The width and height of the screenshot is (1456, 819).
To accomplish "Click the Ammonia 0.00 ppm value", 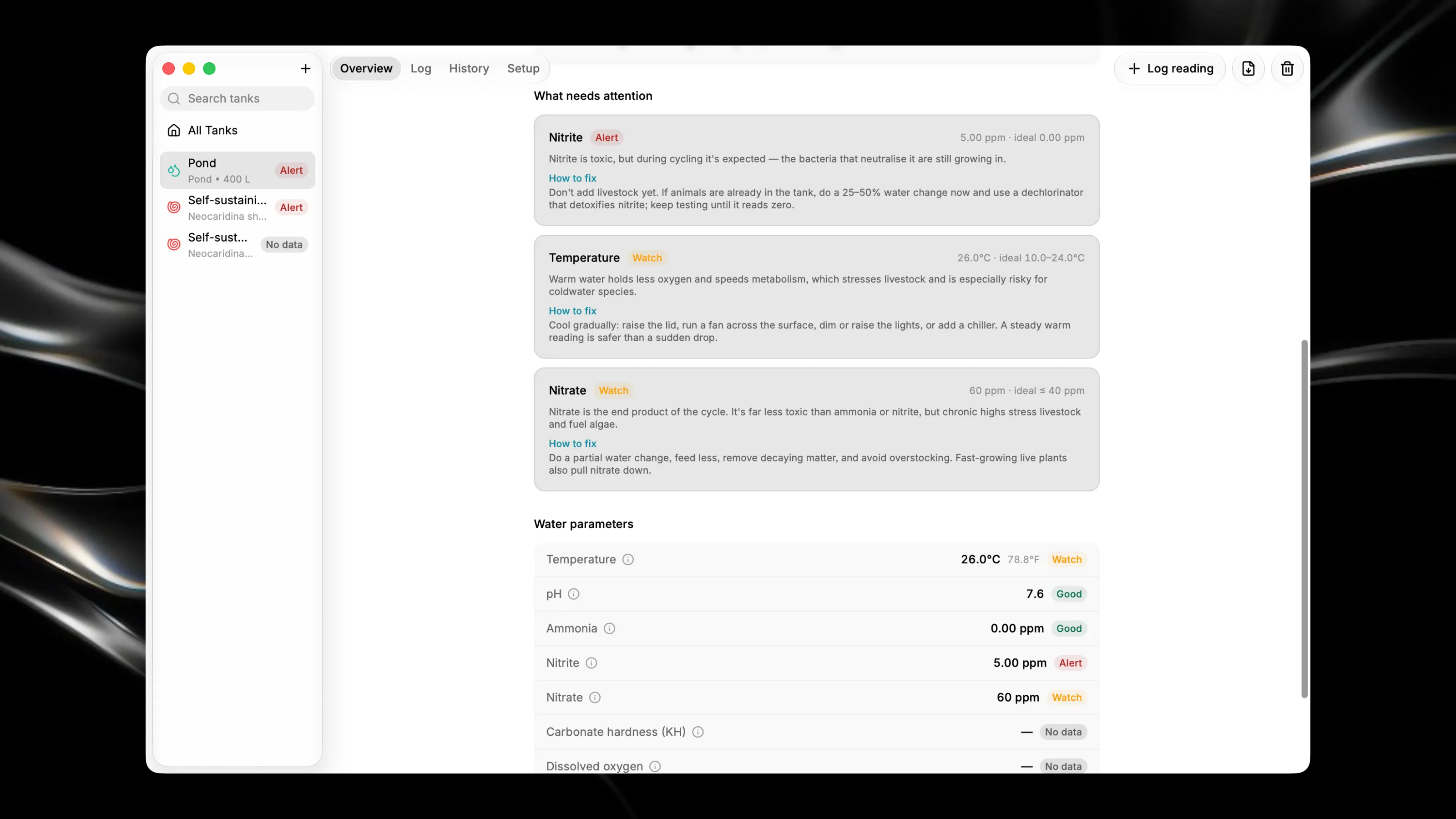I will (1017, 628).
